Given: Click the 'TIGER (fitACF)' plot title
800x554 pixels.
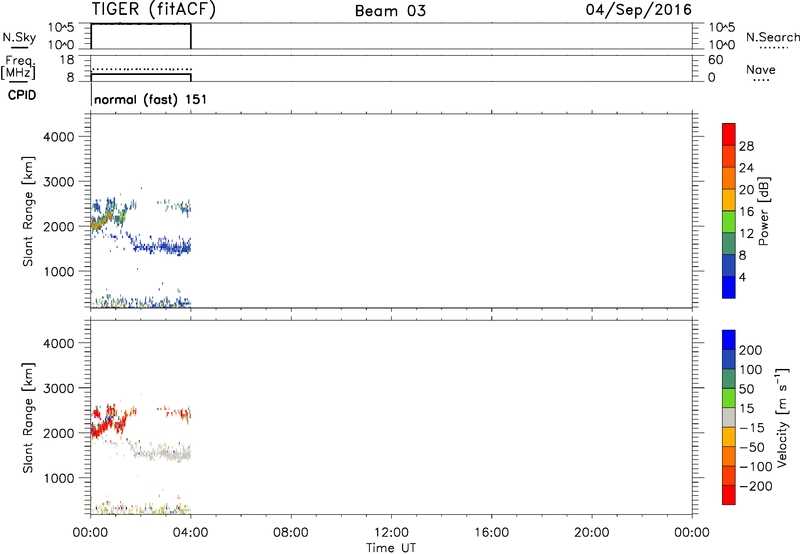Looking at the screenshot, I should click(153, 9).
